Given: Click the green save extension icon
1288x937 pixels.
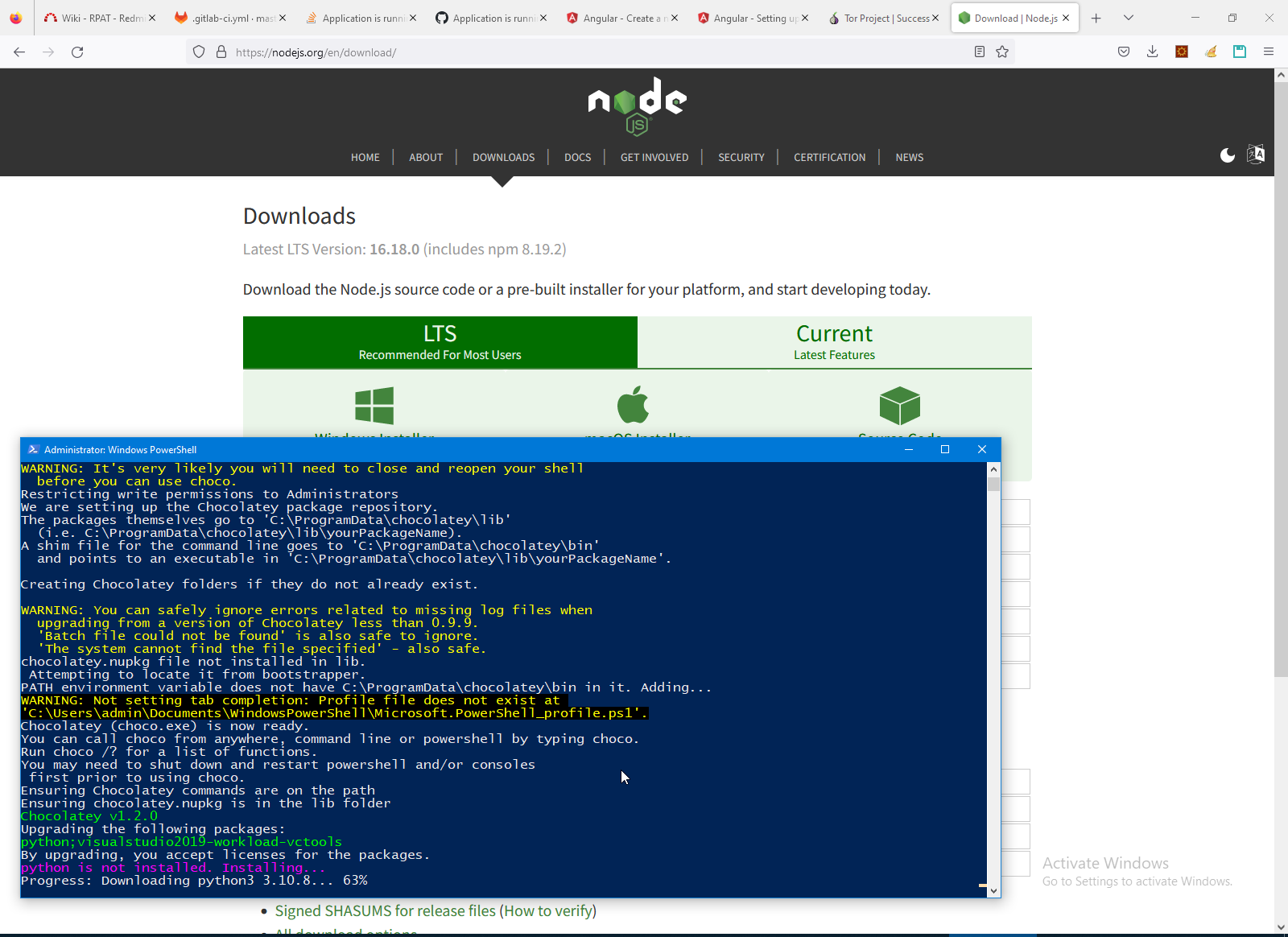Looking at the screenshot, I should [x=1240, y=52].
